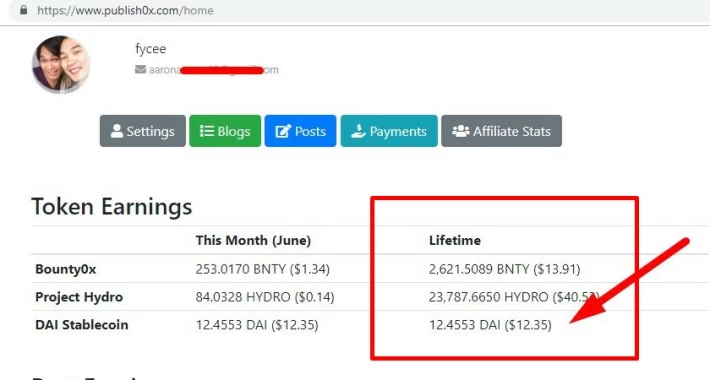Screen dimensions: 710x380
Task: Open Affiliate Stats
Action: click(x=501, y=131)
